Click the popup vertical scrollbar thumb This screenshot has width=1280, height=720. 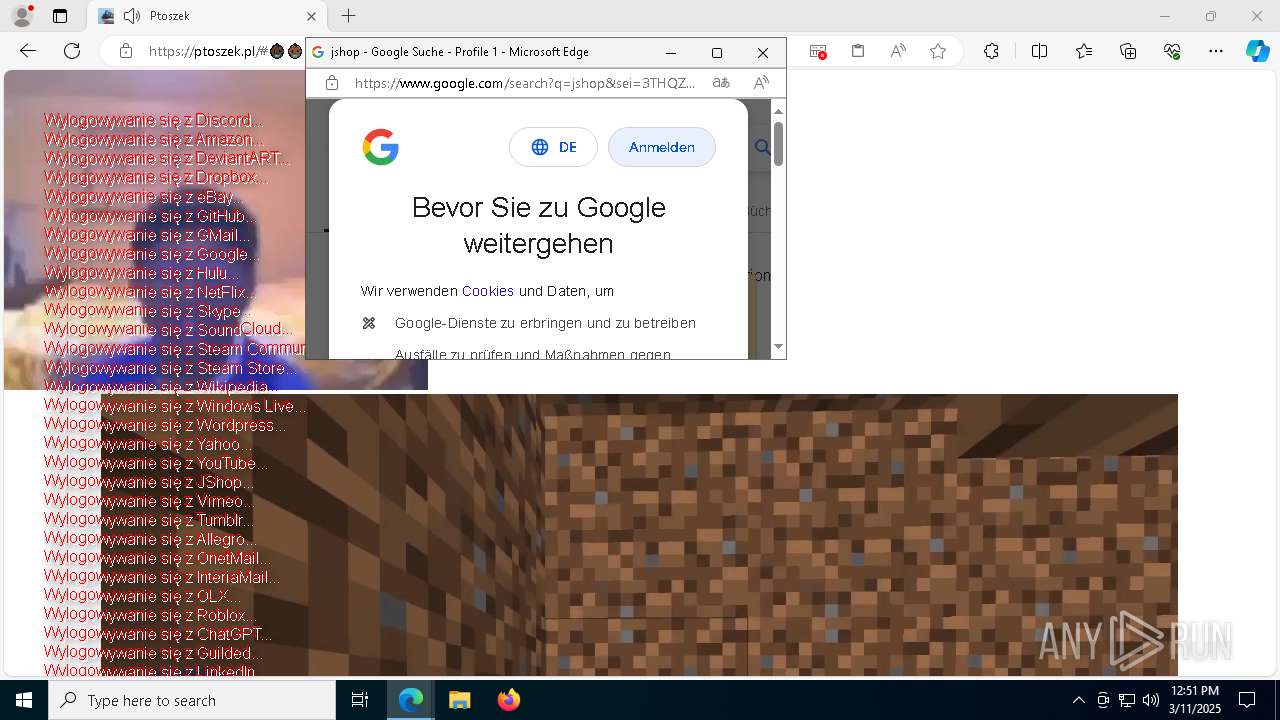tap(778, 143)
